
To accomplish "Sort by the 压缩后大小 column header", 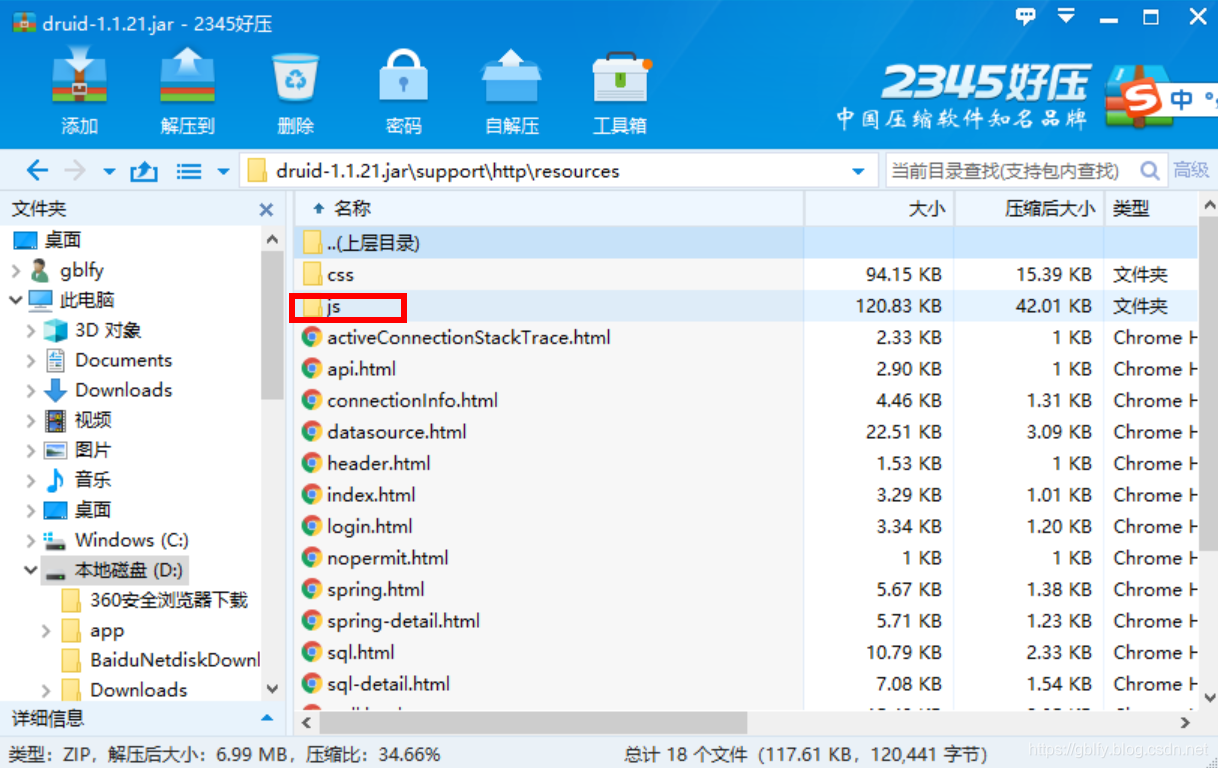I will pyautogui.click(x=1029, y=209).
